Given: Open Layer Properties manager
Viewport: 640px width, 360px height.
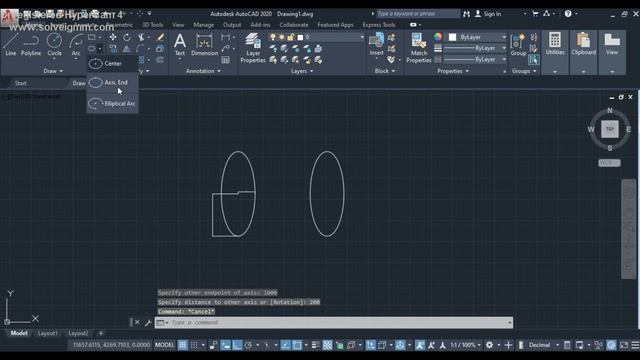Looking at the screenshot, I should click(x=253, y=48).
